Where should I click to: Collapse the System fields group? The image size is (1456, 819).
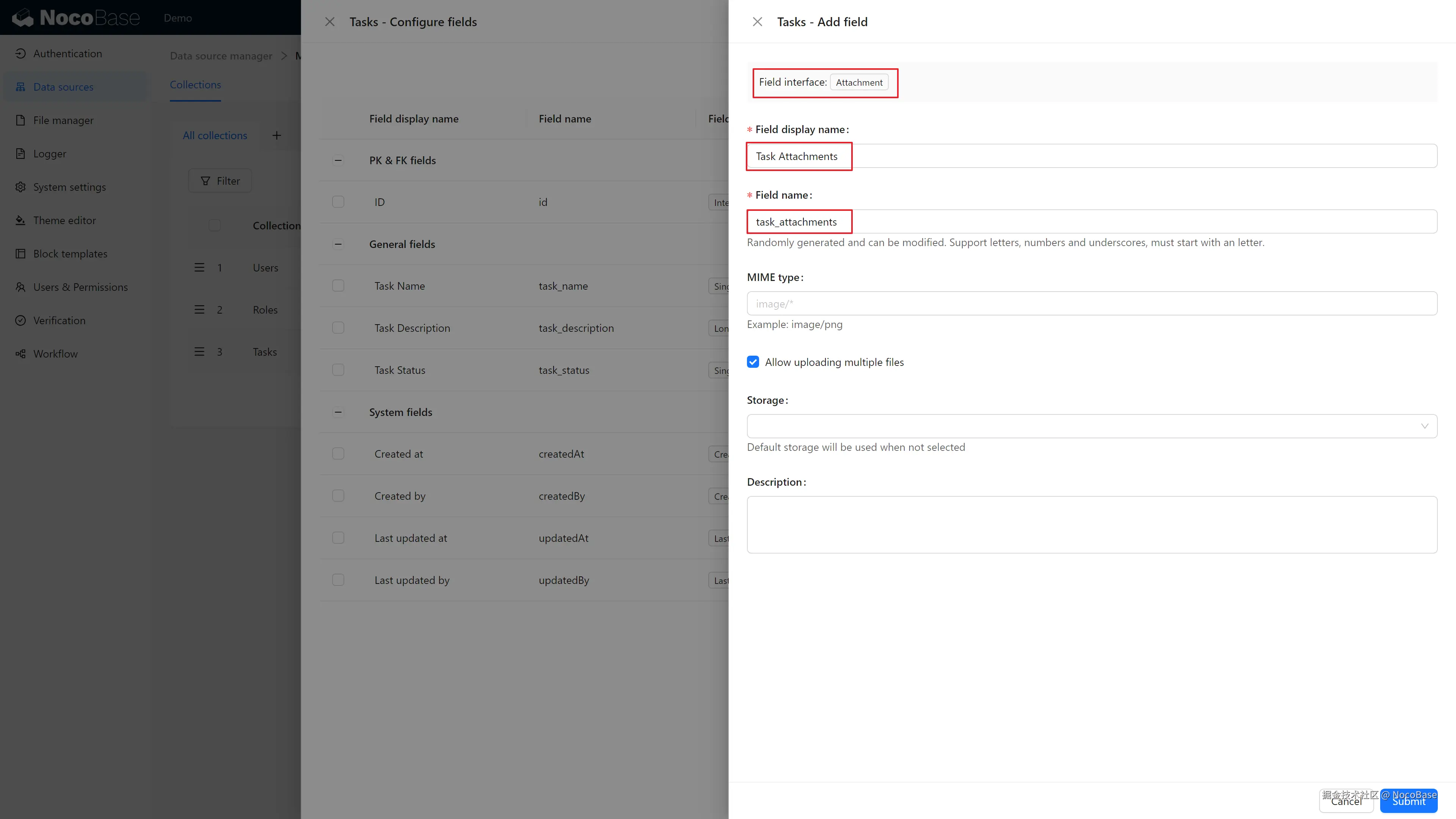338,412
